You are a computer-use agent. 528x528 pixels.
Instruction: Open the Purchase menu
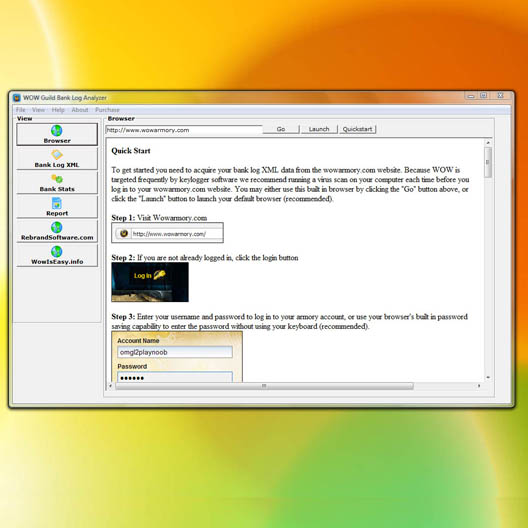[x=107, y=110]
